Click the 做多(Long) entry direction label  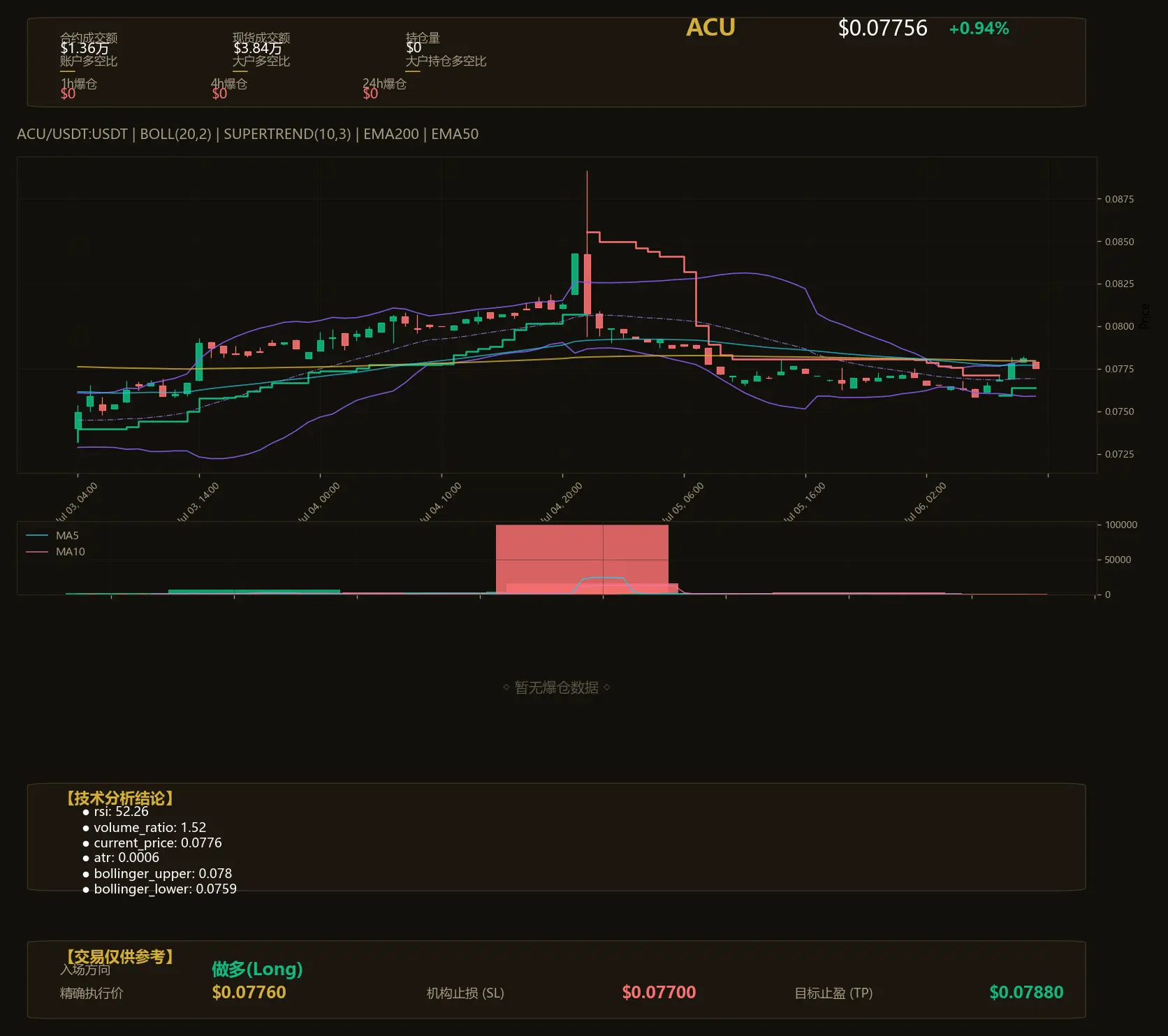pyautogui.click(x=257, y=969)
